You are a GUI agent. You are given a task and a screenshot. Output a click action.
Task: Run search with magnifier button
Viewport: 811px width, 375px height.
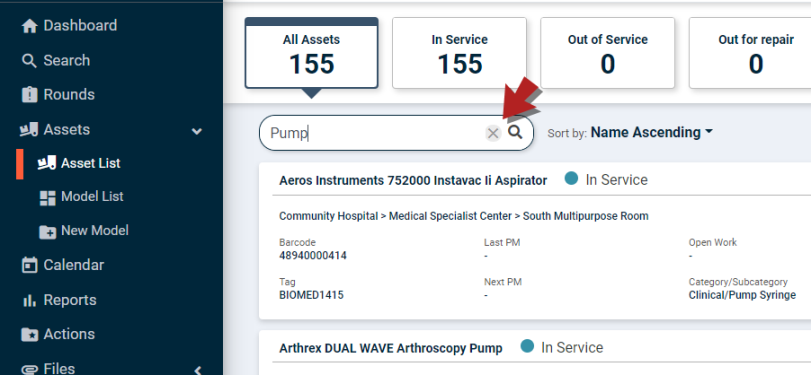pos(515,132)
